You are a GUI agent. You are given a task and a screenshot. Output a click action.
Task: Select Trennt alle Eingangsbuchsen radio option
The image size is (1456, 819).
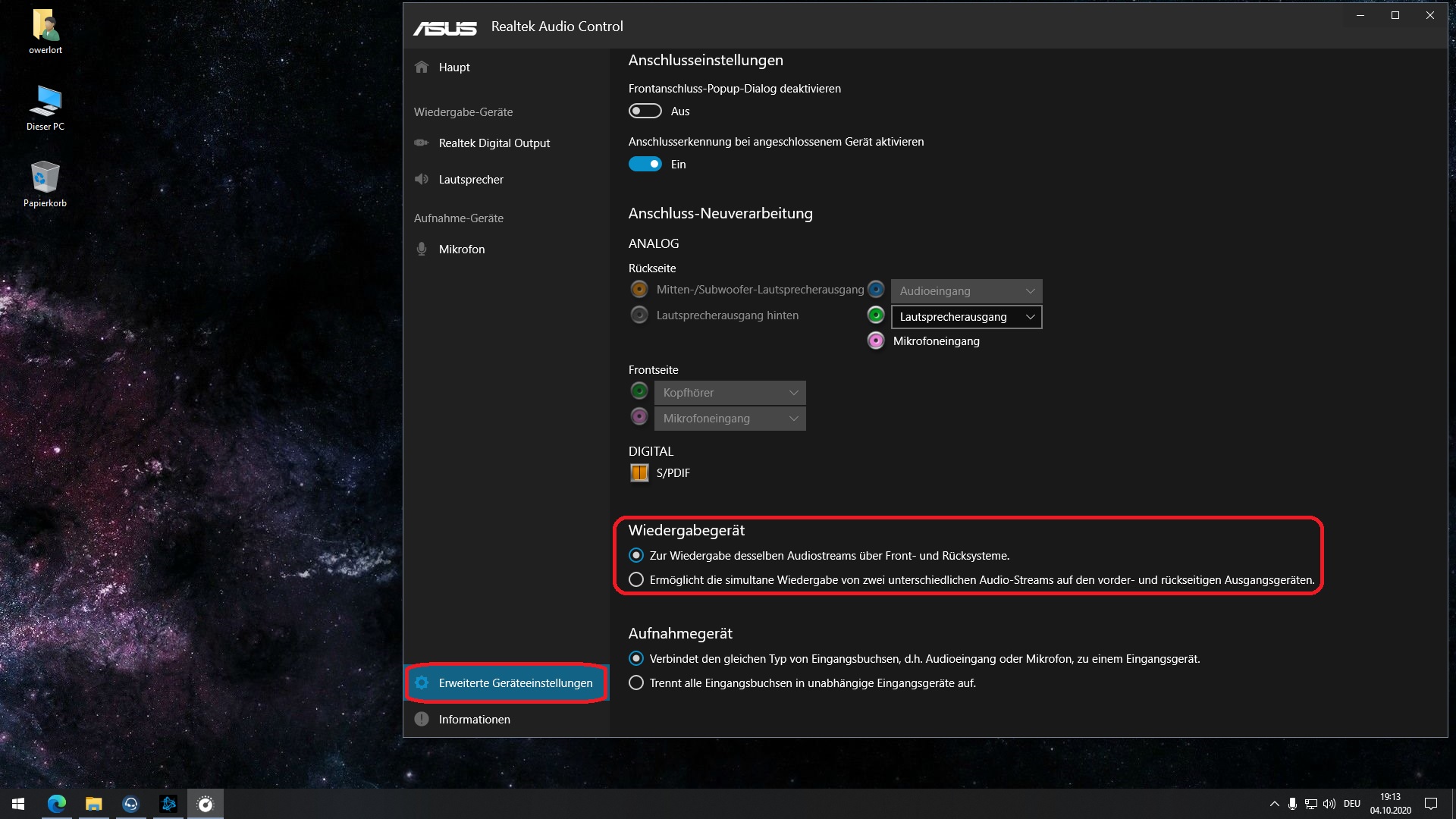pyautogui.click(x=636, y=682)
